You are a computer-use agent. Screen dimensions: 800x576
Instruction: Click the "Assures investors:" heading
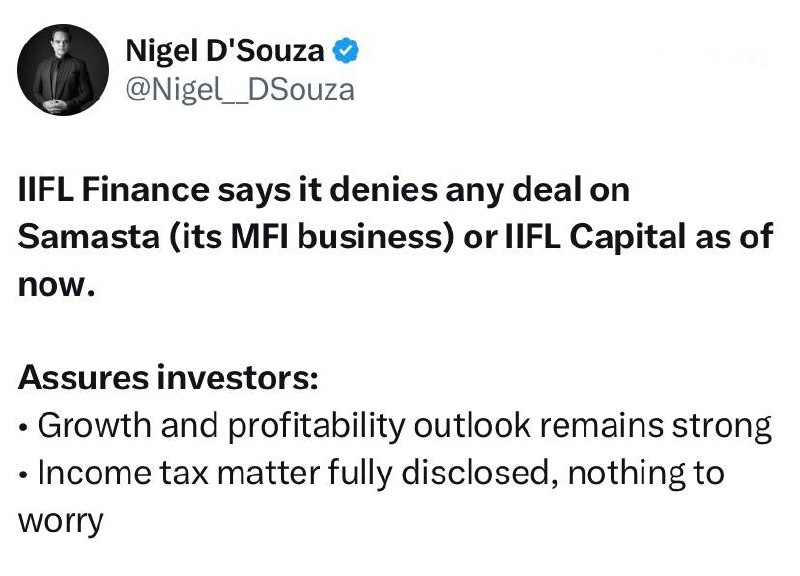tap(169, 379)
